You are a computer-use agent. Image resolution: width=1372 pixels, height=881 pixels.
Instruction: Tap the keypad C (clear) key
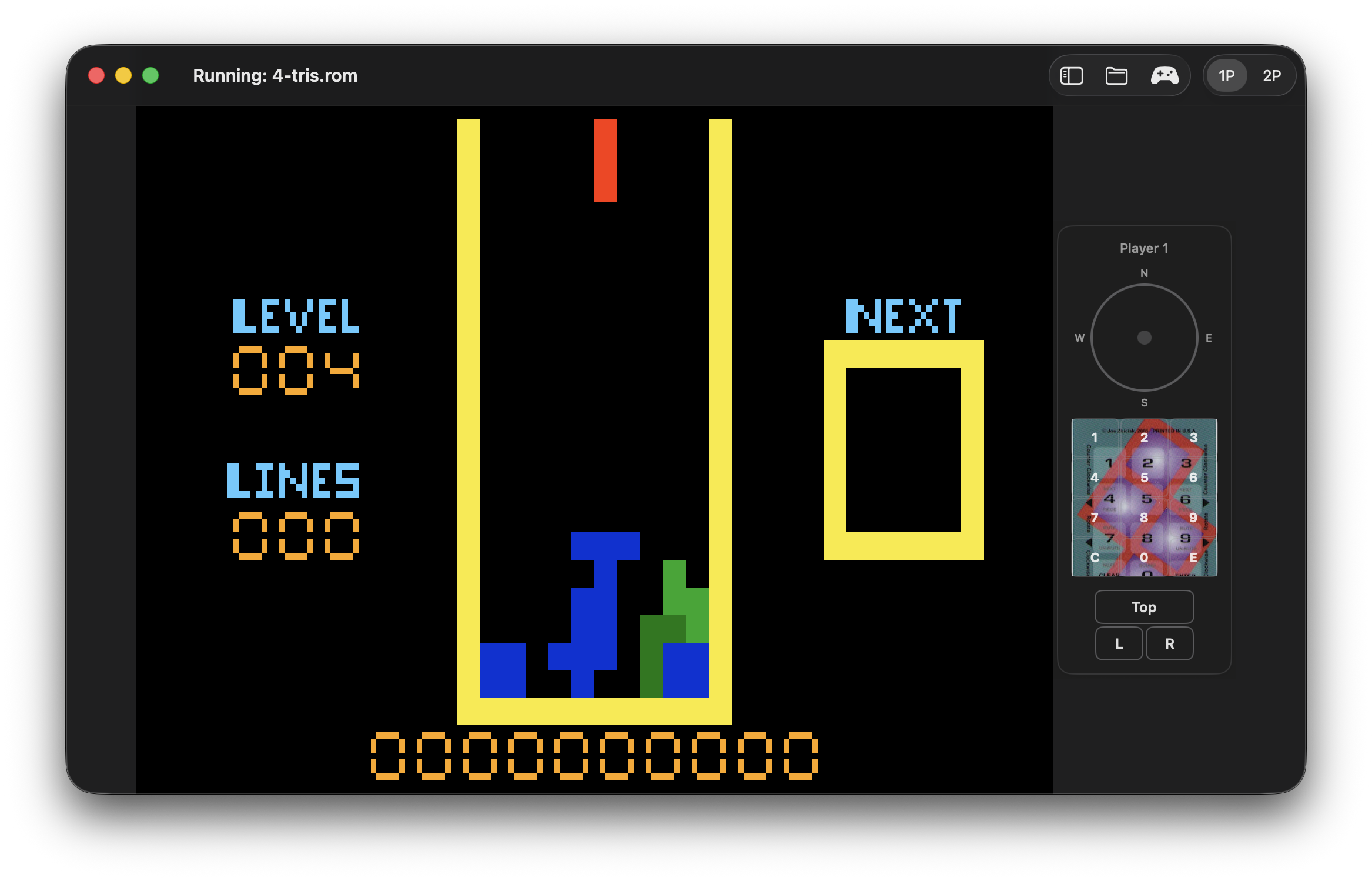(x=1095, y=558)
